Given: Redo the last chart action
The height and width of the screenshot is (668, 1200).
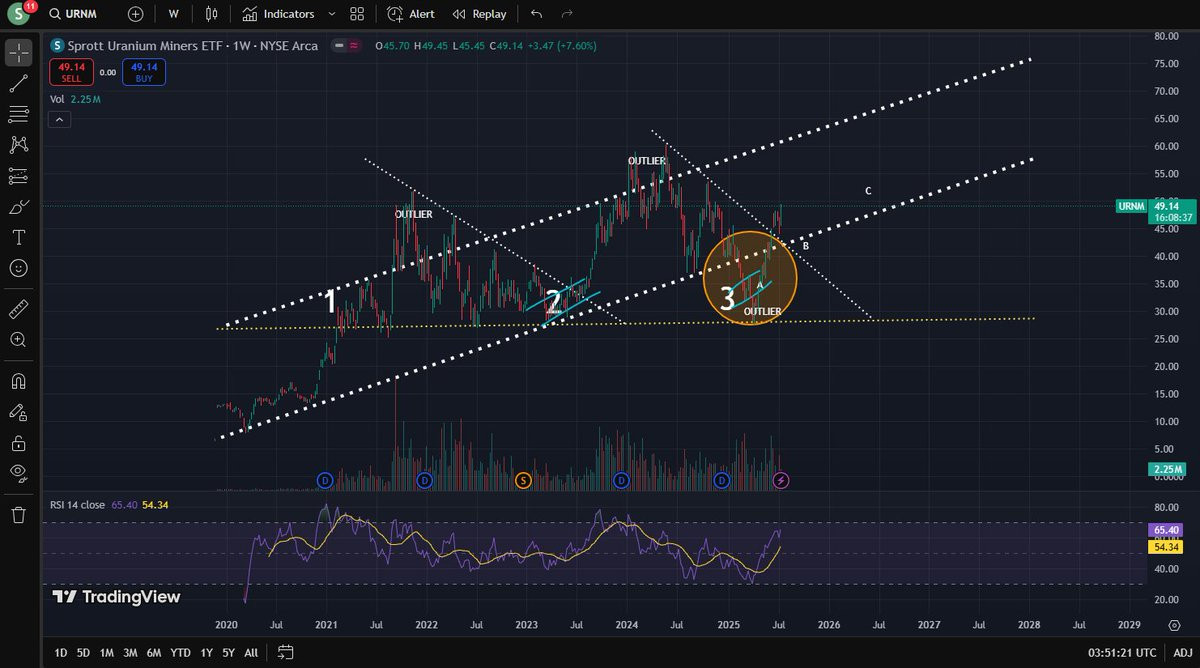Looking at the screenshot, I should tap(567, 14).
